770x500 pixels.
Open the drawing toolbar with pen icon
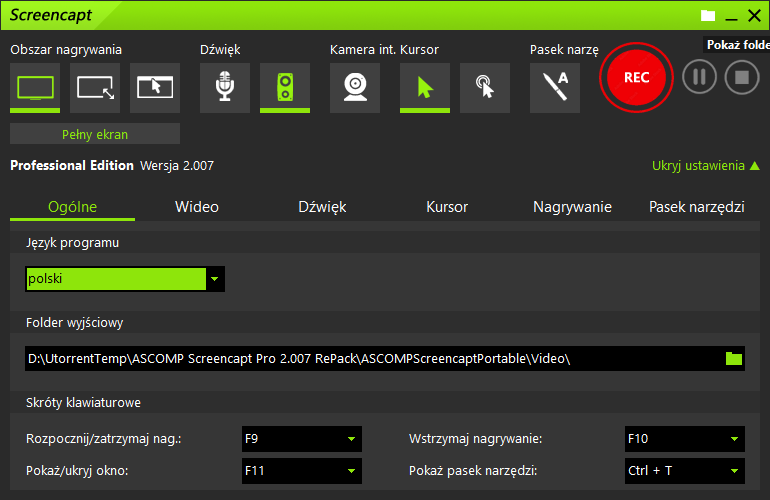(x=555, y=87)
